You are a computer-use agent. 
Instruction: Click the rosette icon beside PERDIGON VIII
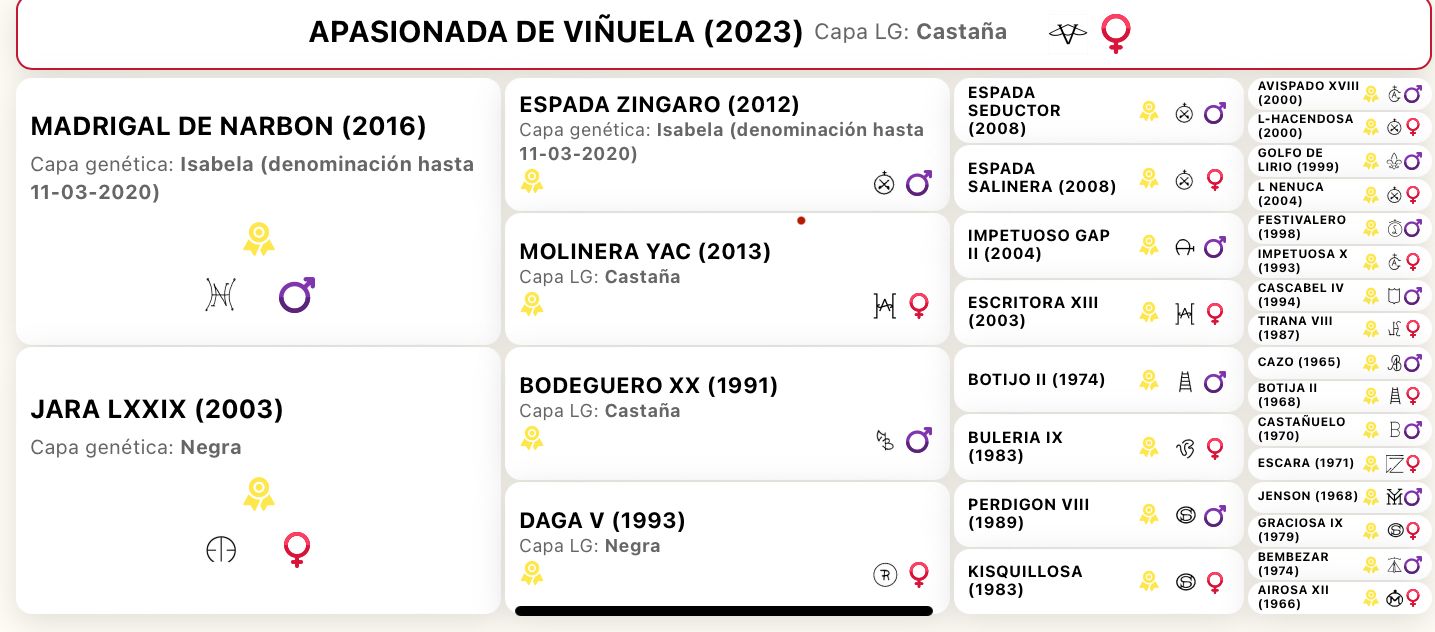(1149, 514)
